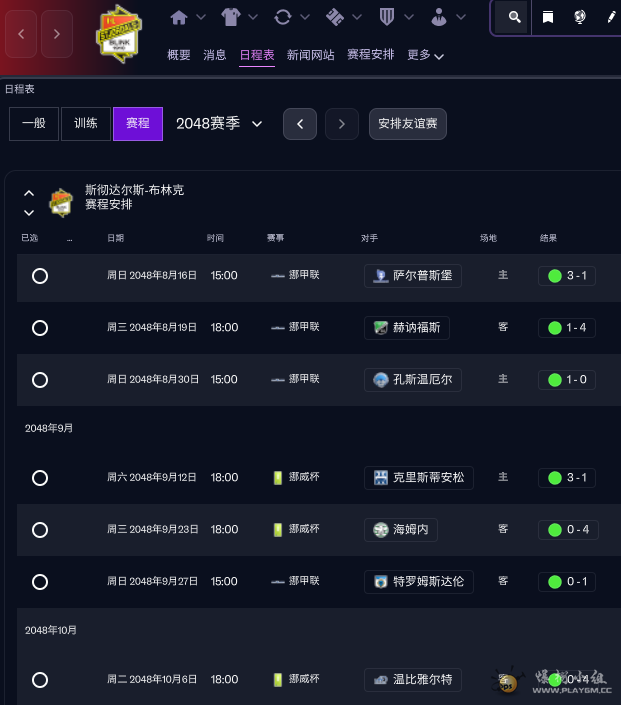The height and width of the screenshot is (705, 621).
Task: Open the 1-0 result against 孔斯温厄尔
Action: pyautogui.click(x=567, y=380)
